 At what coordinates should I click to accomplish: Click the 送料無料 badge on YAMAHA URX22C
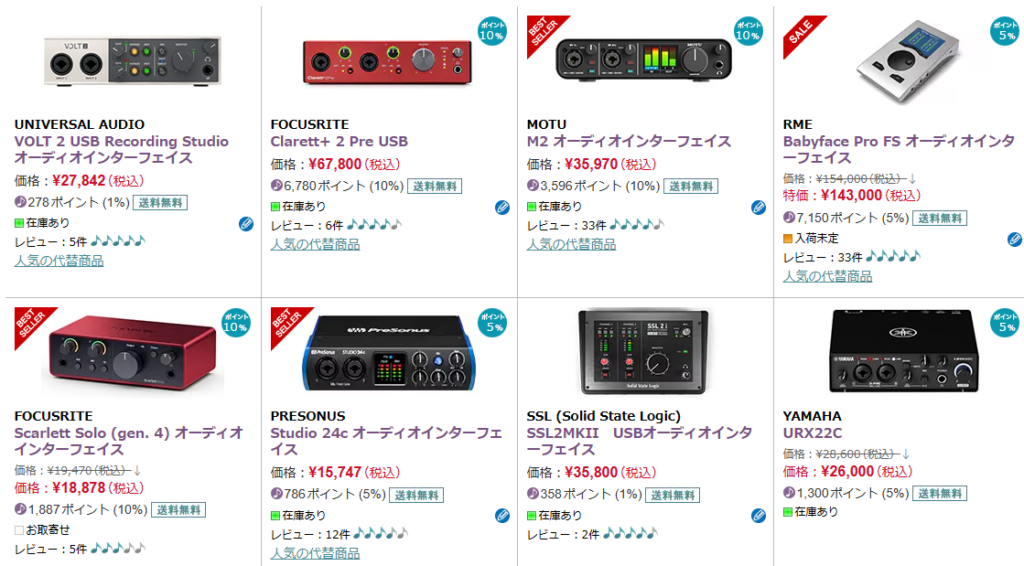(941, 493)
